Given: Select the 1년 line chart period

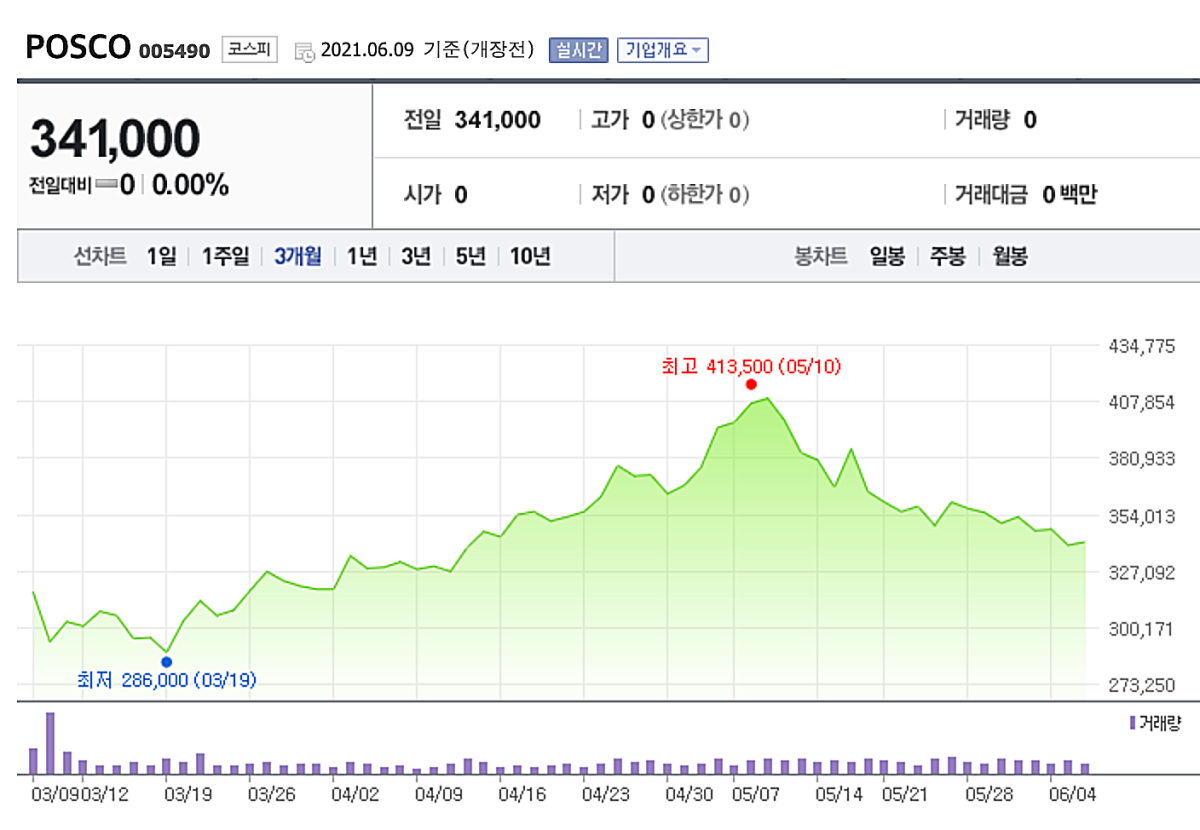Looking at the screenshot, I should click(362, 256).
